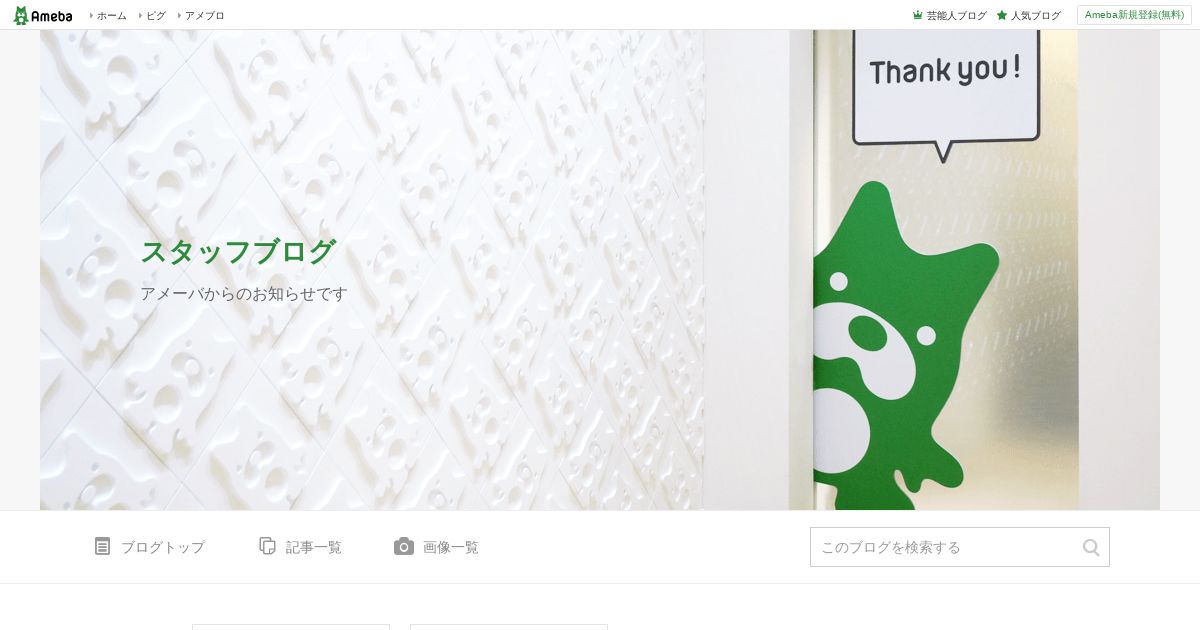Go to the ホーム link
Screen dimensions: 1200x630
(112, 15)
